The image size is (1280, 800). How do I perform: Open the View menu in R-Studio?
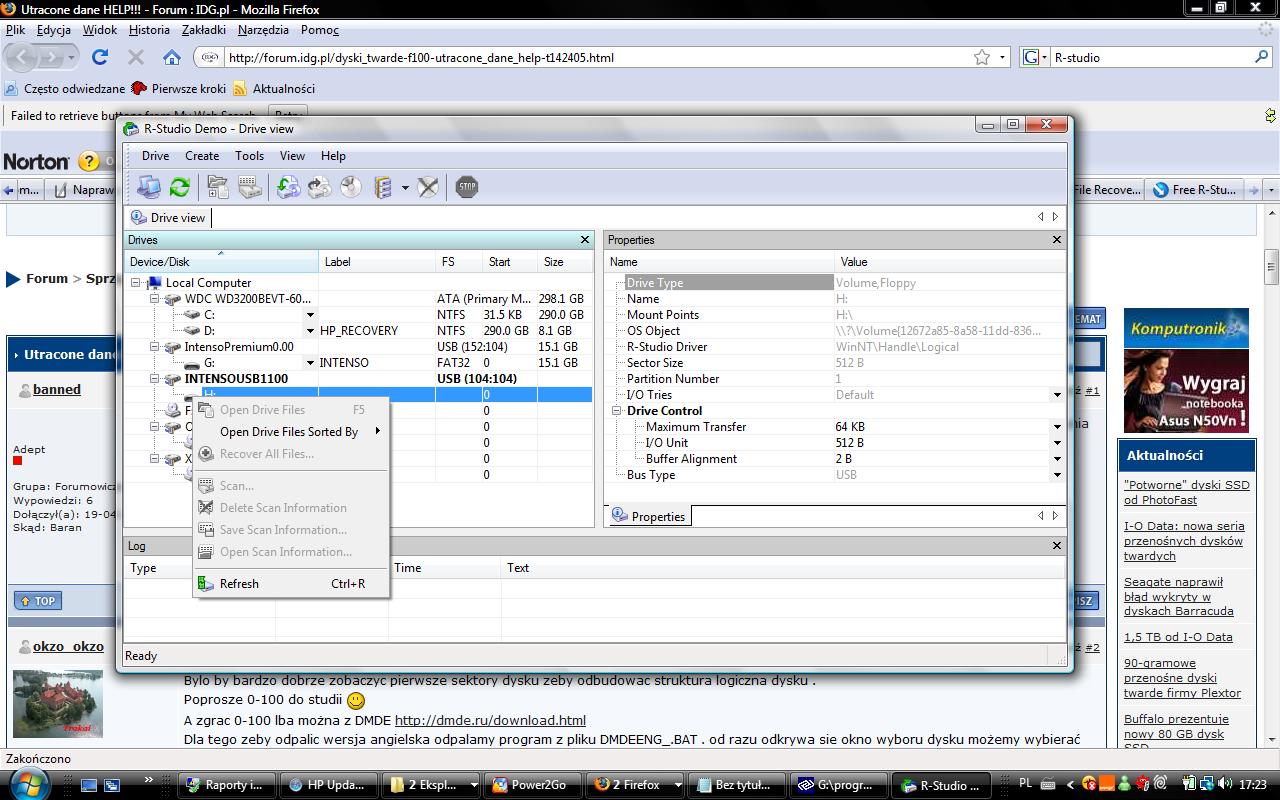(x=292, y=156)
